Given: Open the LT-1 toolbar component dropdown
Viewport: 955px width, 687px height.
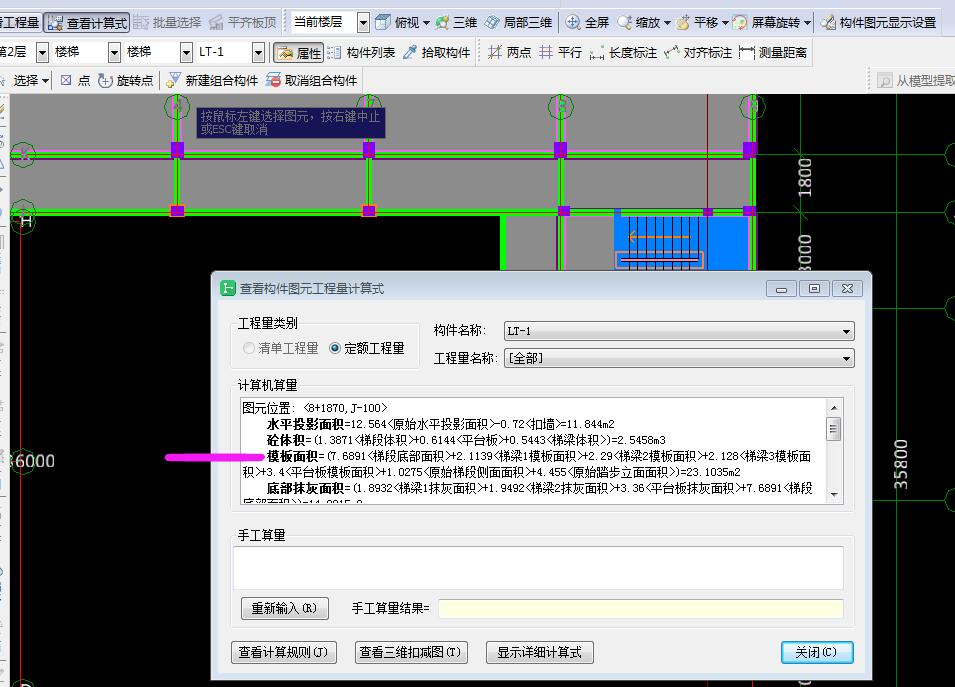Looking at the screenshot, I should pos(258,52).
